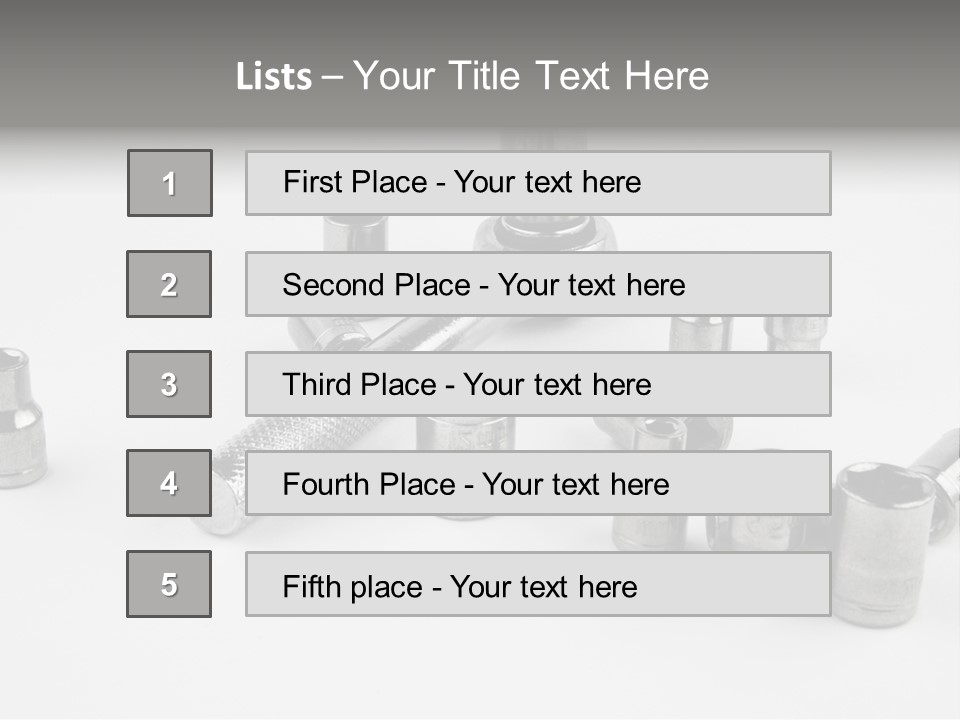Screen dimensions: 960x720
Task: Click the Fifth place text box
Action: click(538, 584)
